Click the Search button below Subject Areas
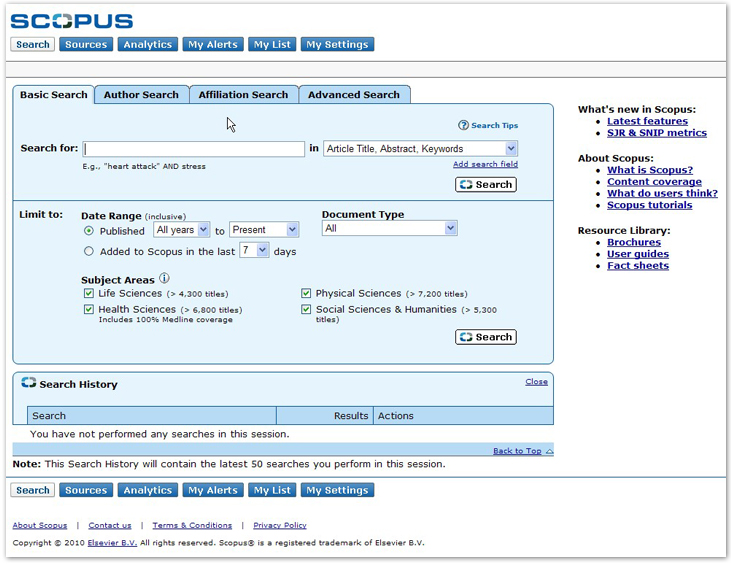The width and height of the screenshot is (731, 564). 486,337
